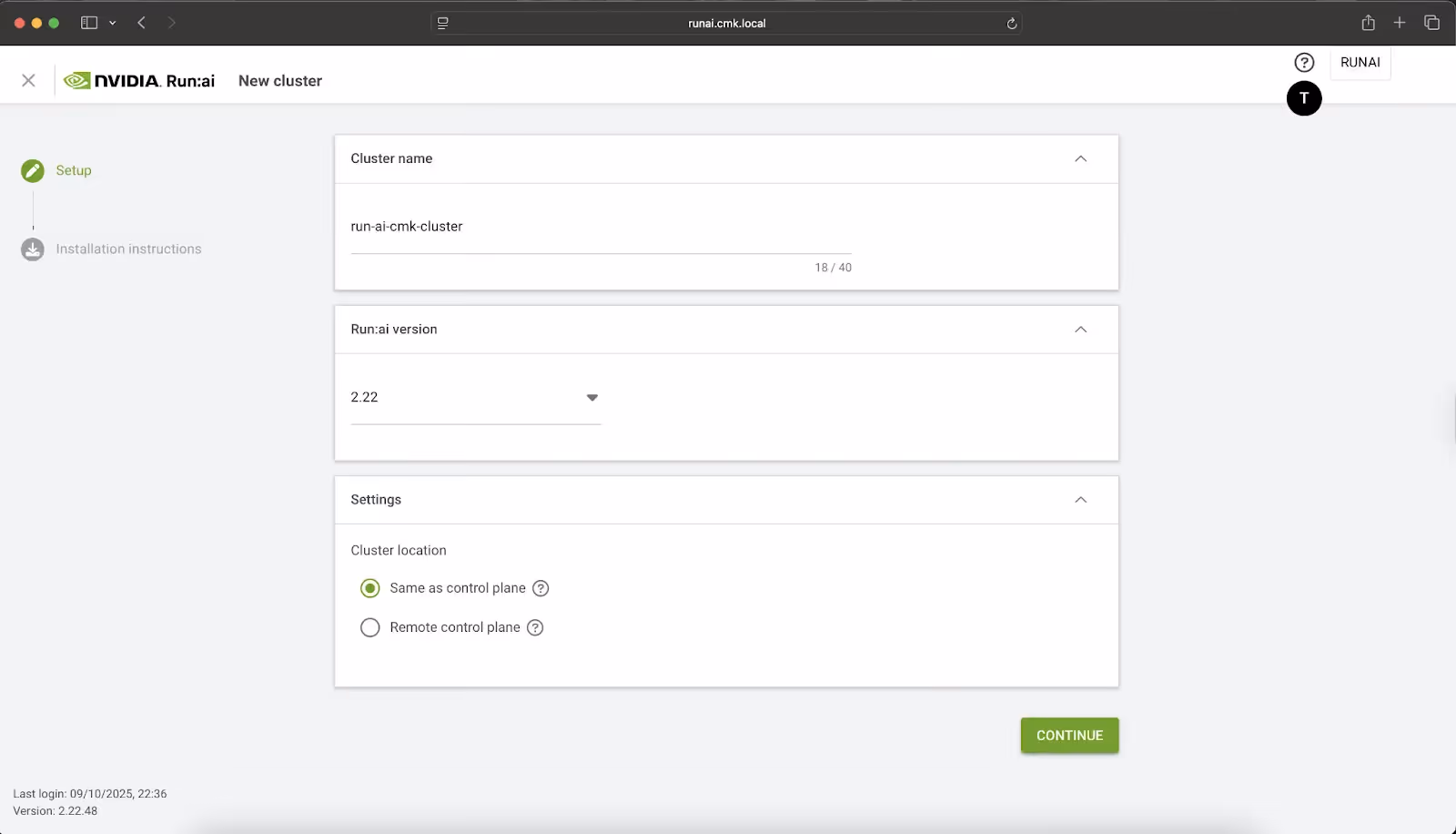This screenshot has width=1456, height=834.
Task: Collapse the Cluster name section
Action: [1080, 158]
